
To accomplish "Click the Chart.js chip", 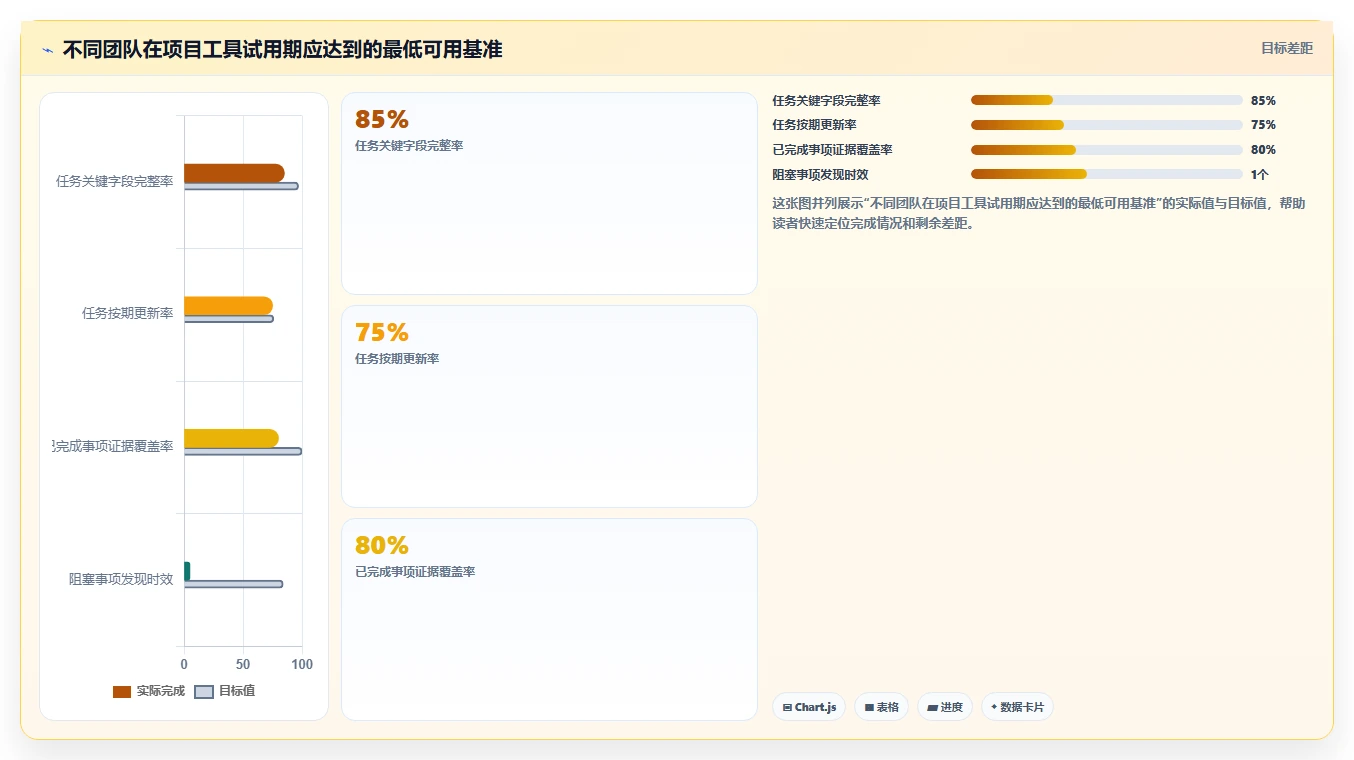I will tap(809, 707).
